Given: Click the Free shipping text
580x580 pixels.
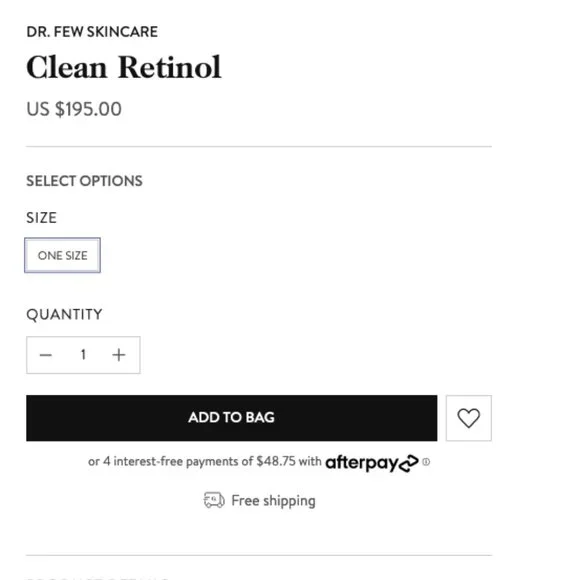Looking at the screenshot, I should coord(273,500).
